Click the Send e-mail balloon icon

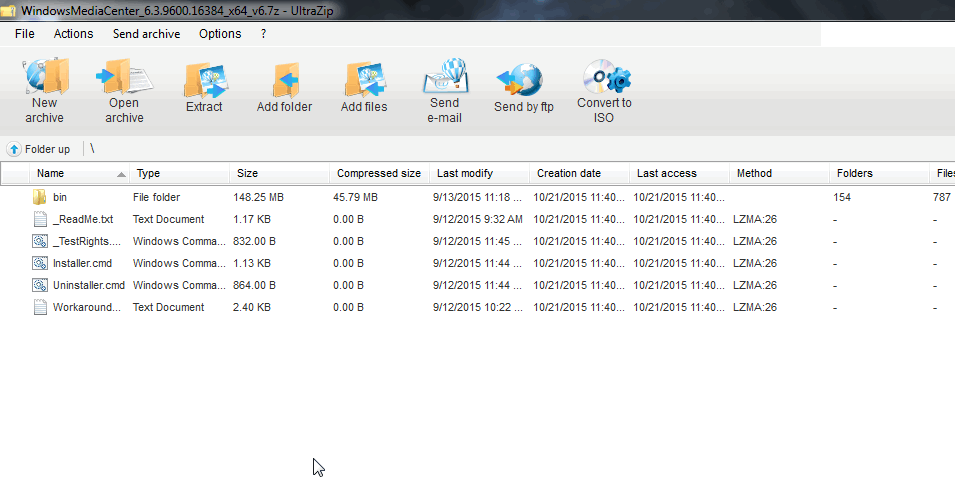[x=446, y=76]
